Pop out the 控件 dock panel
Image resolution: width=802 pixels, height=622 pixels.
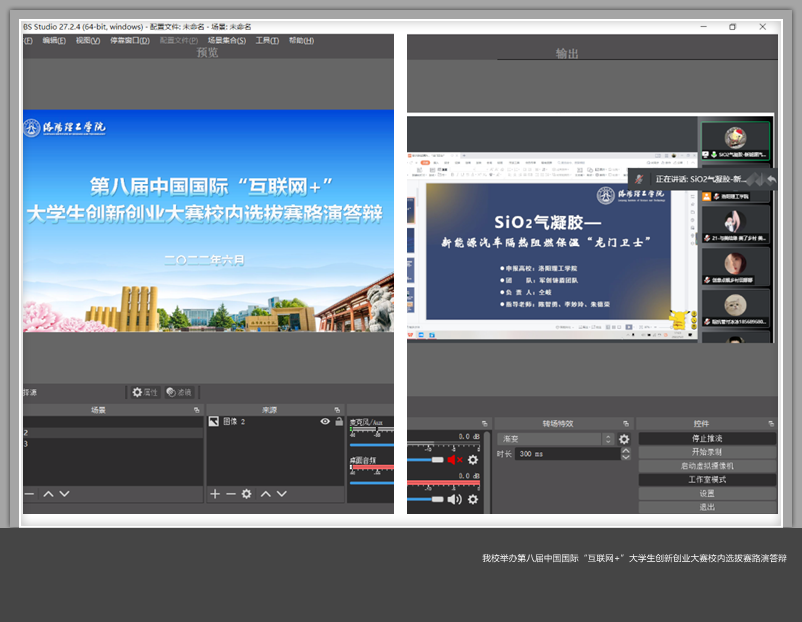771,424
